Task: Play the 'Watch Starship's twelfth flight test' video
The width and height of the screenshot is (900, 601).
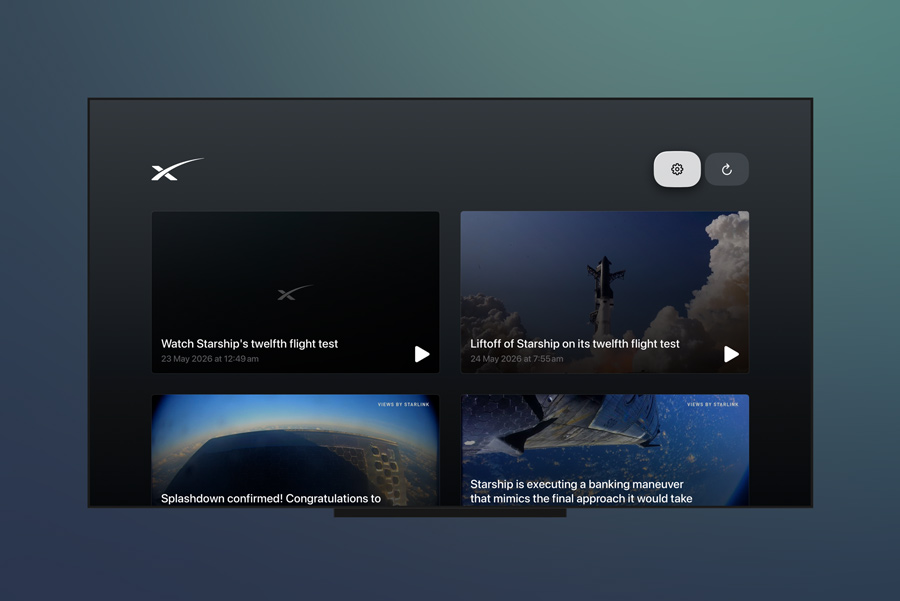Action: pyautogui.click(x=422, y=354)
